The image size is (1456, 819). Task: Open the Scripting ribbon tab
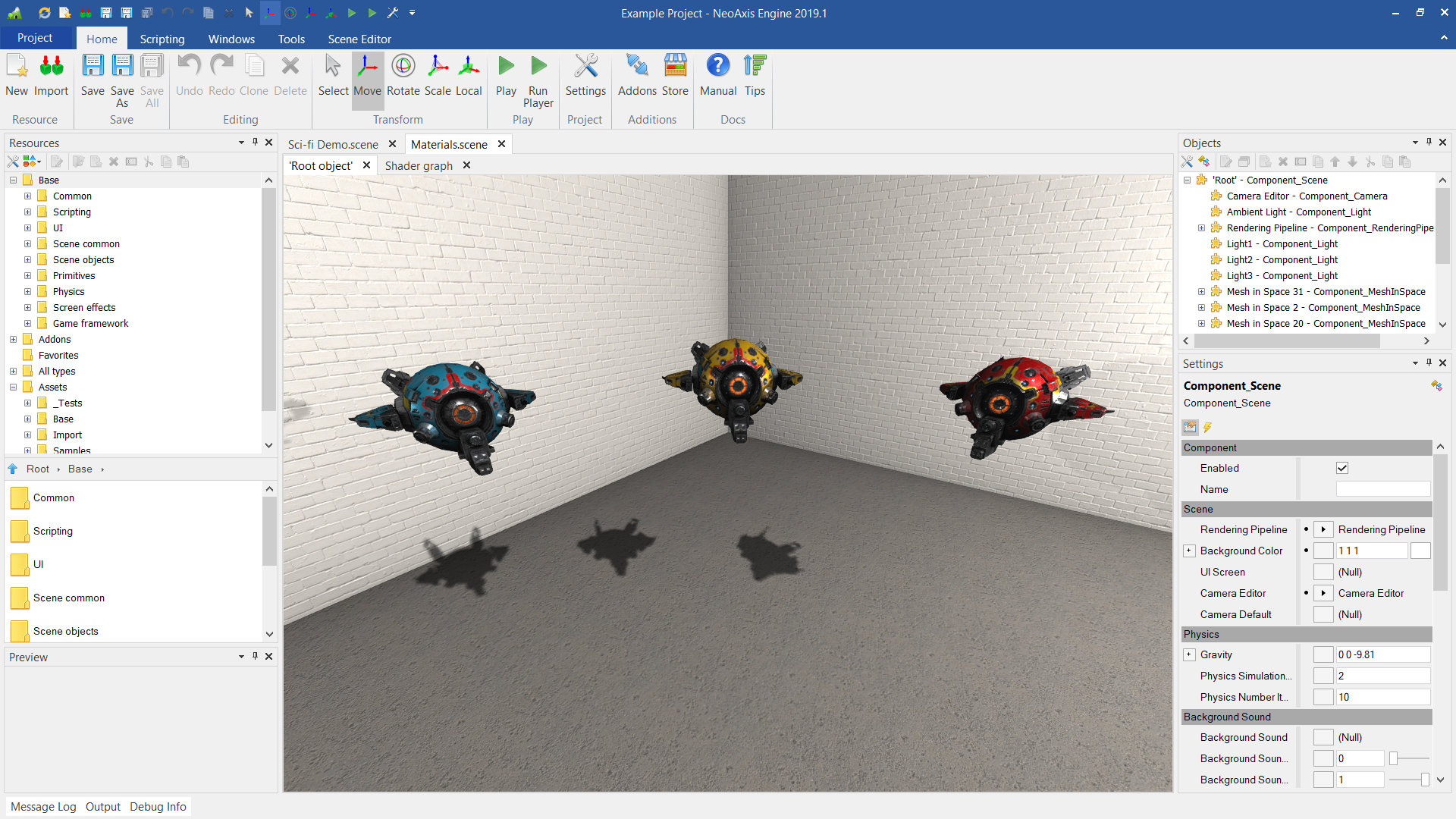coord(162,39)
